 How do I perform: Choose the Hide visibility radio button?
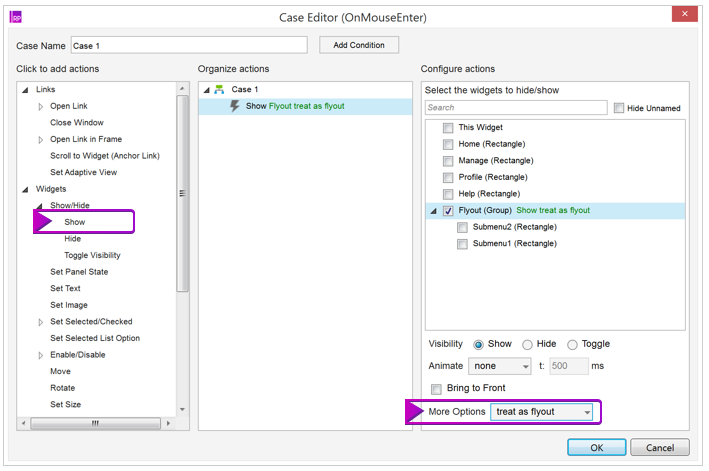[527, 345]
